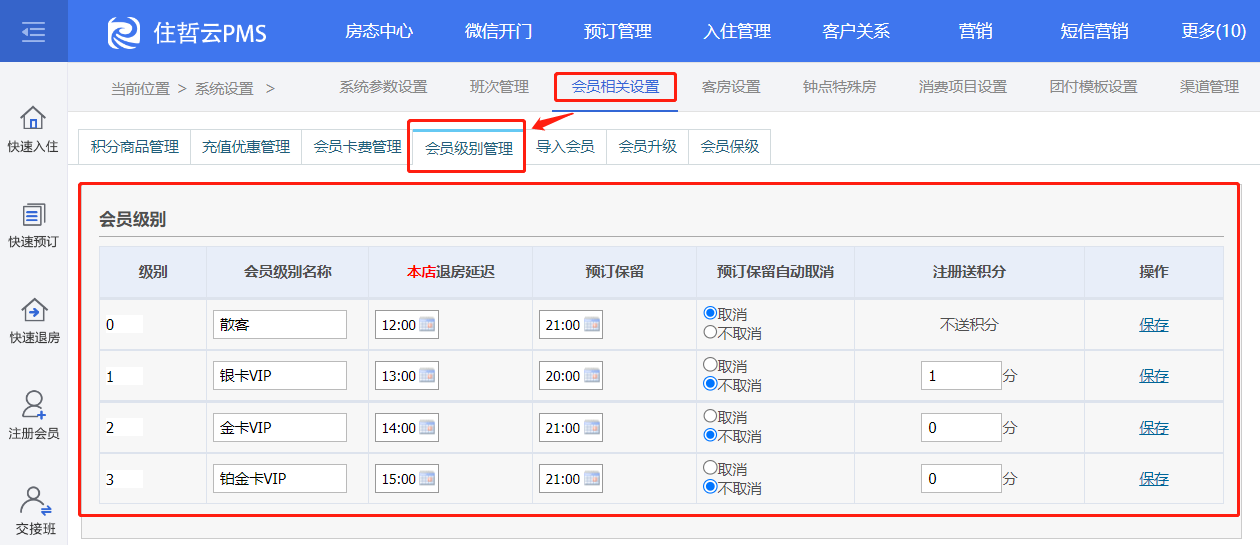The width and height of the screenshot is (1260, 545).
Task: Open 铂金卡VIP 21:00 reservation time dropdown
Action: click(571, 479)
